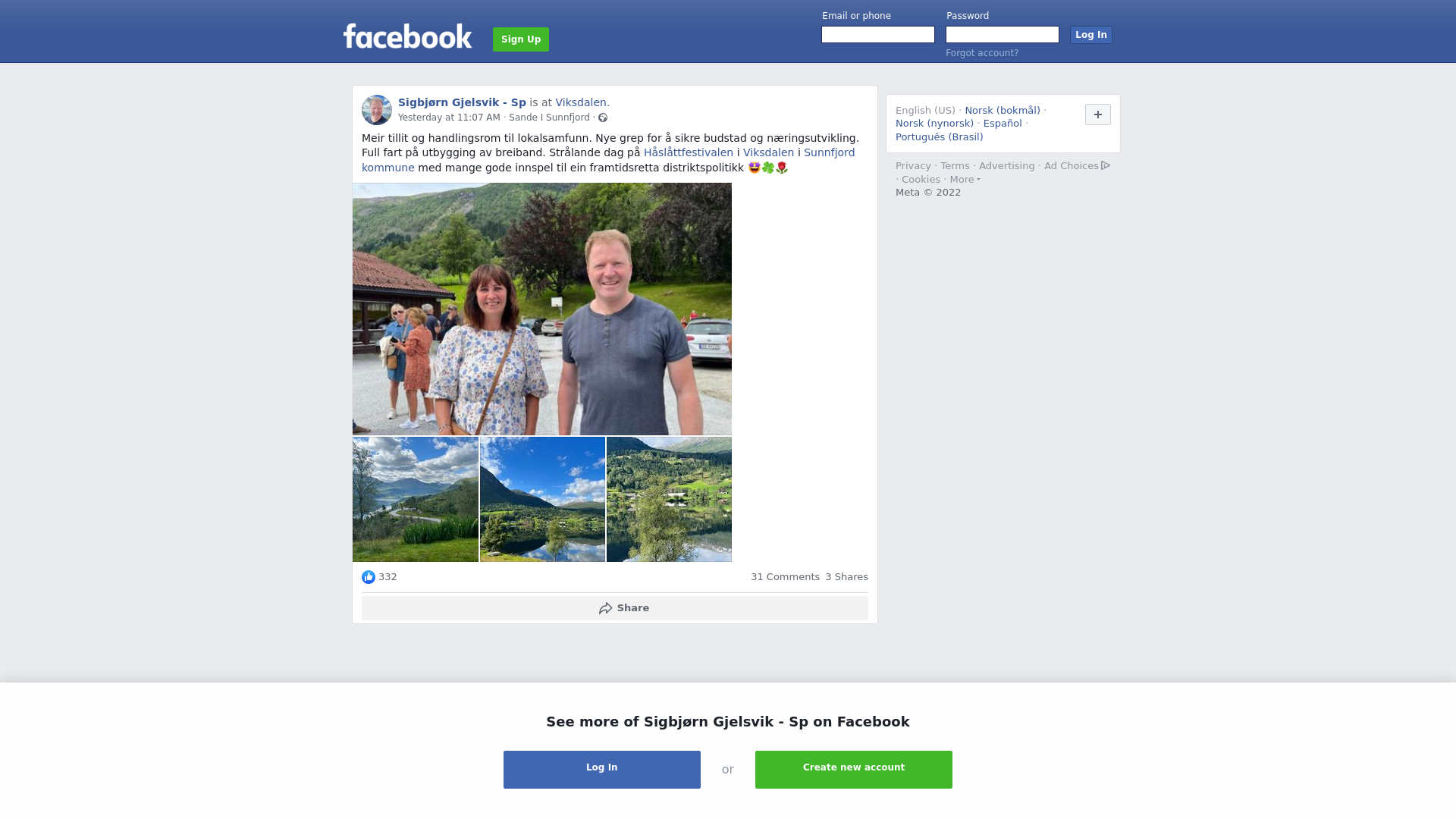Click the public globe privacy icon
1456x819 pixels.
click(603, 118)
